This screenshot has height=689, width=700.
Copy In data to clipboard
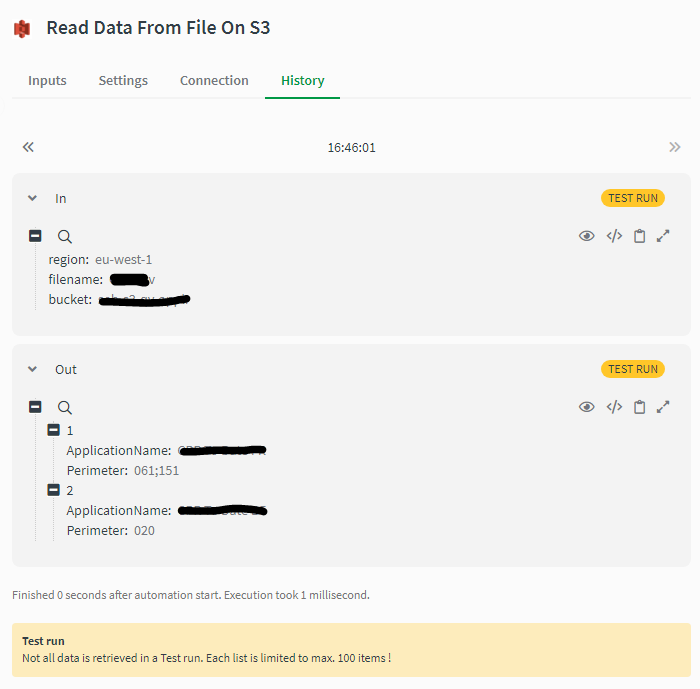(639, 236)
